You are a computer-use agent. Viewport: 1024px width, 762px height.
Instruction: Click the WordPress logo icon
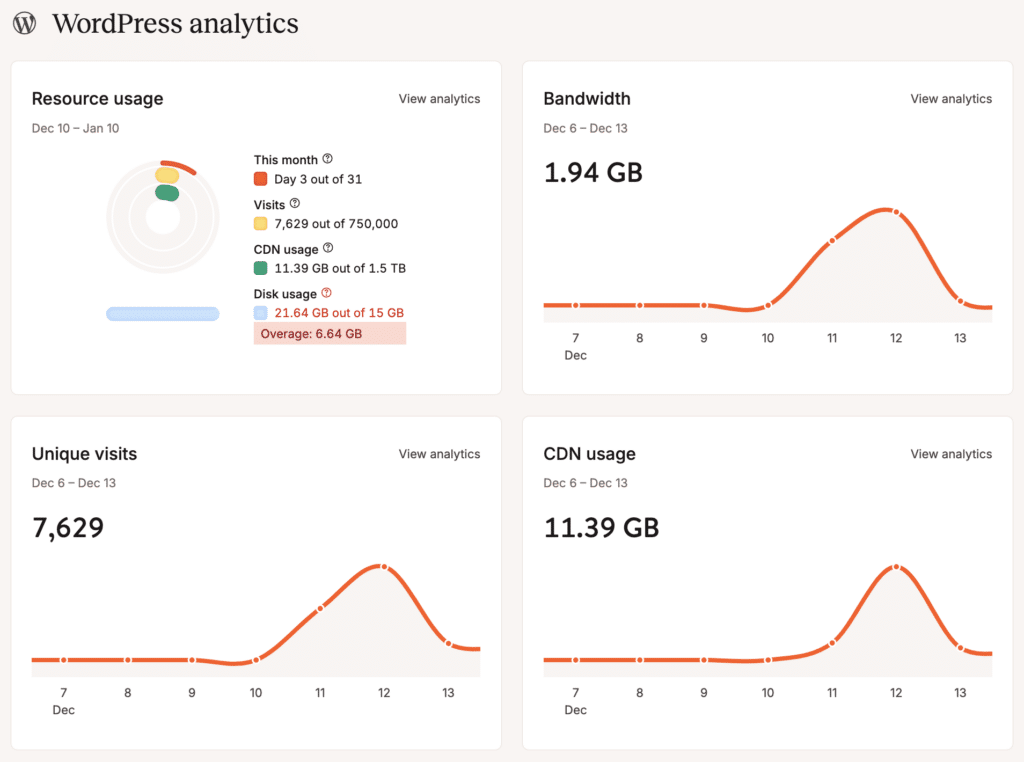click(24, 22)
